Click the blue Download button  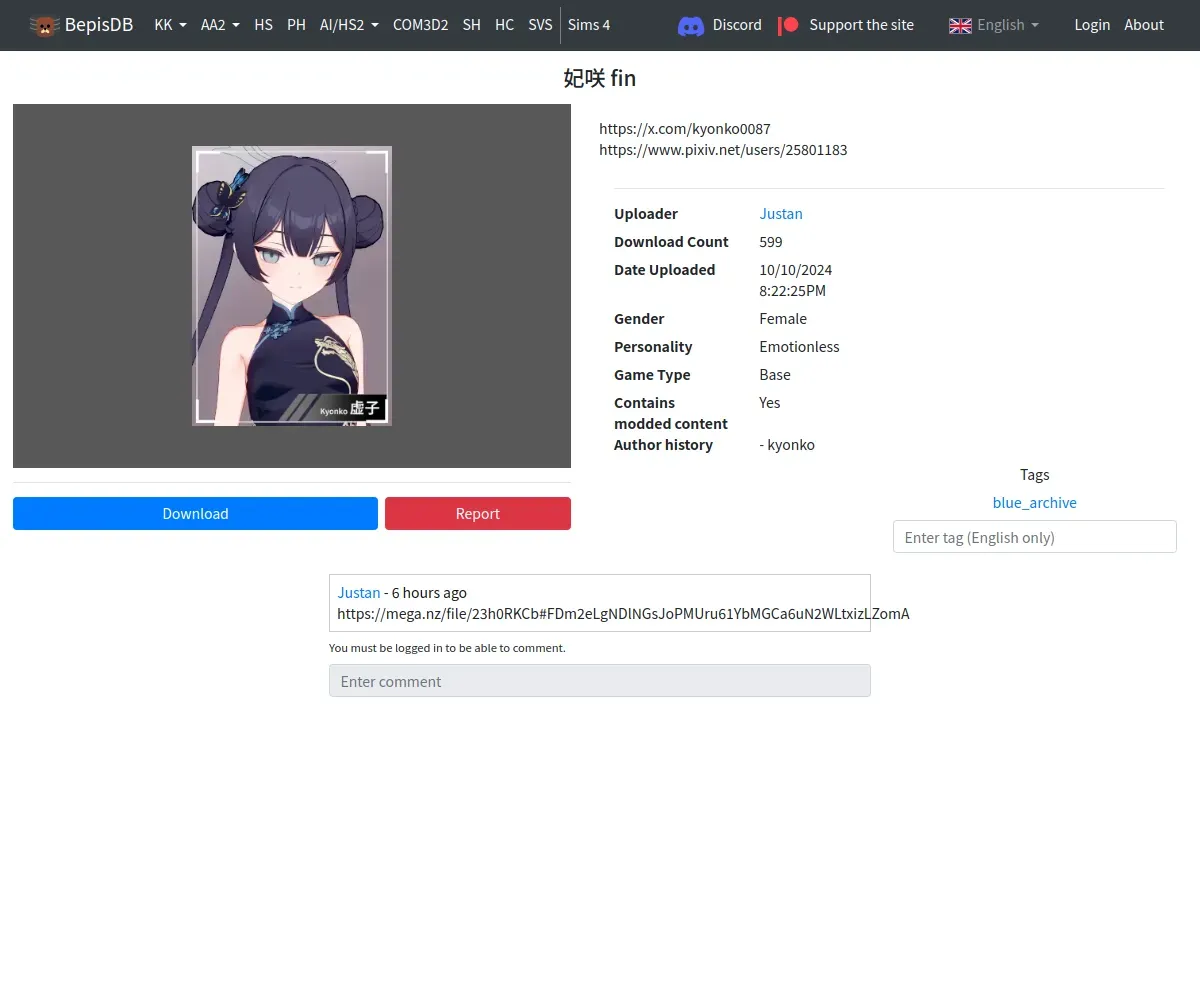[195, 513]
